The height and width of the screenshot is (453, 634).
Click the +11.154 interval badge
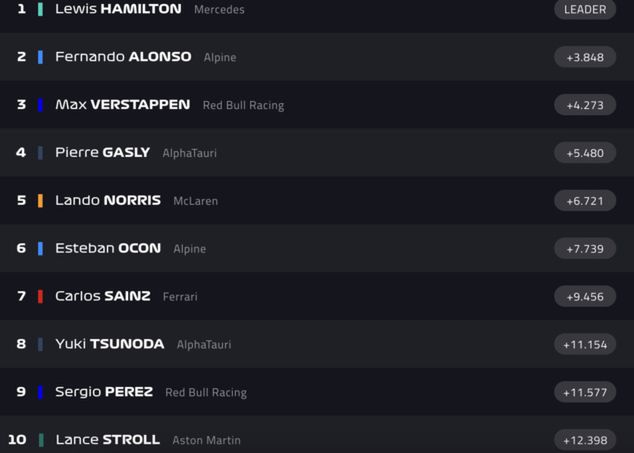[585, 345]
